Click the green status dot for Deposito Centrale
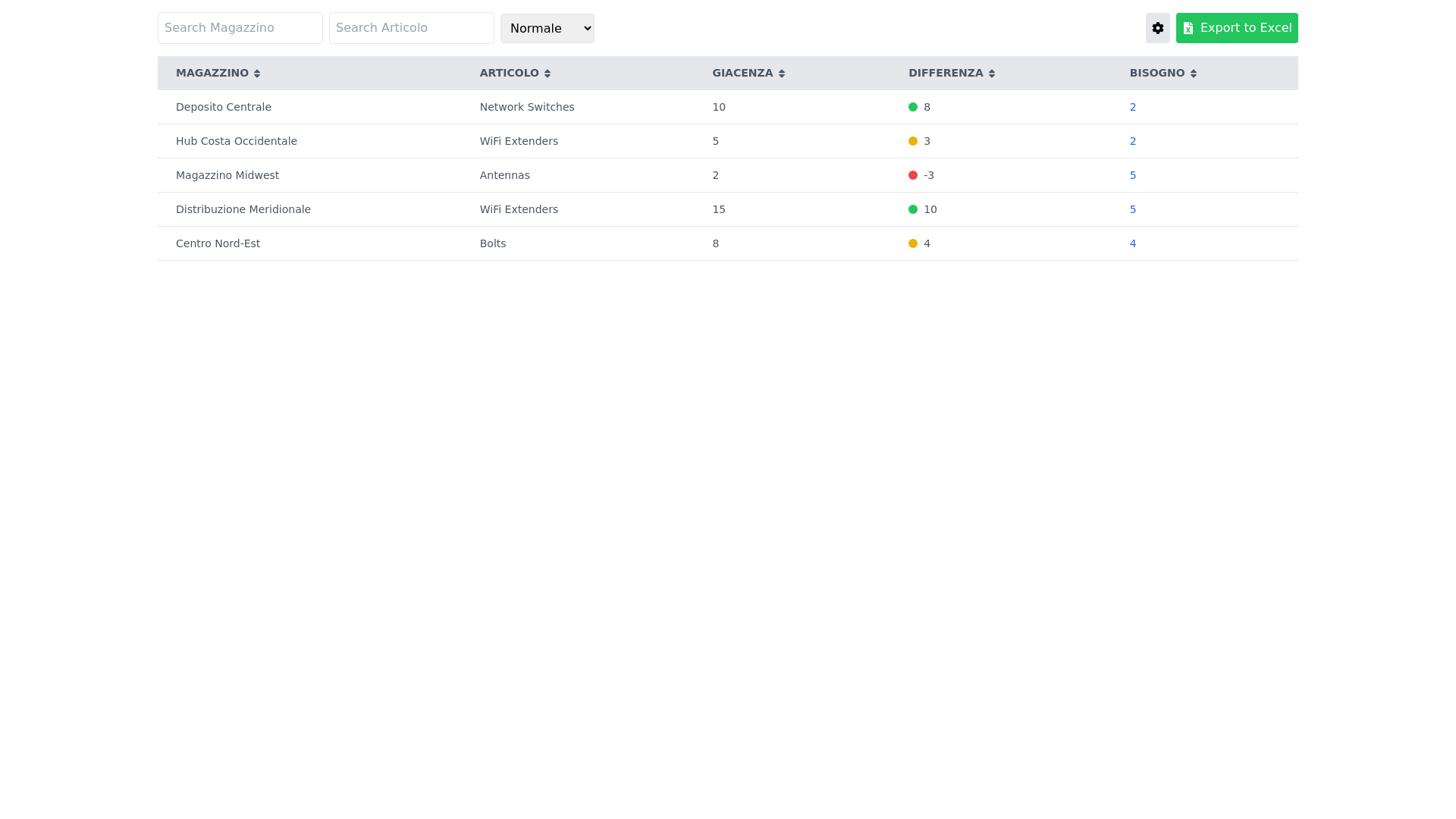This screenshot has width=1456, height=819. [x=912, y=107]
